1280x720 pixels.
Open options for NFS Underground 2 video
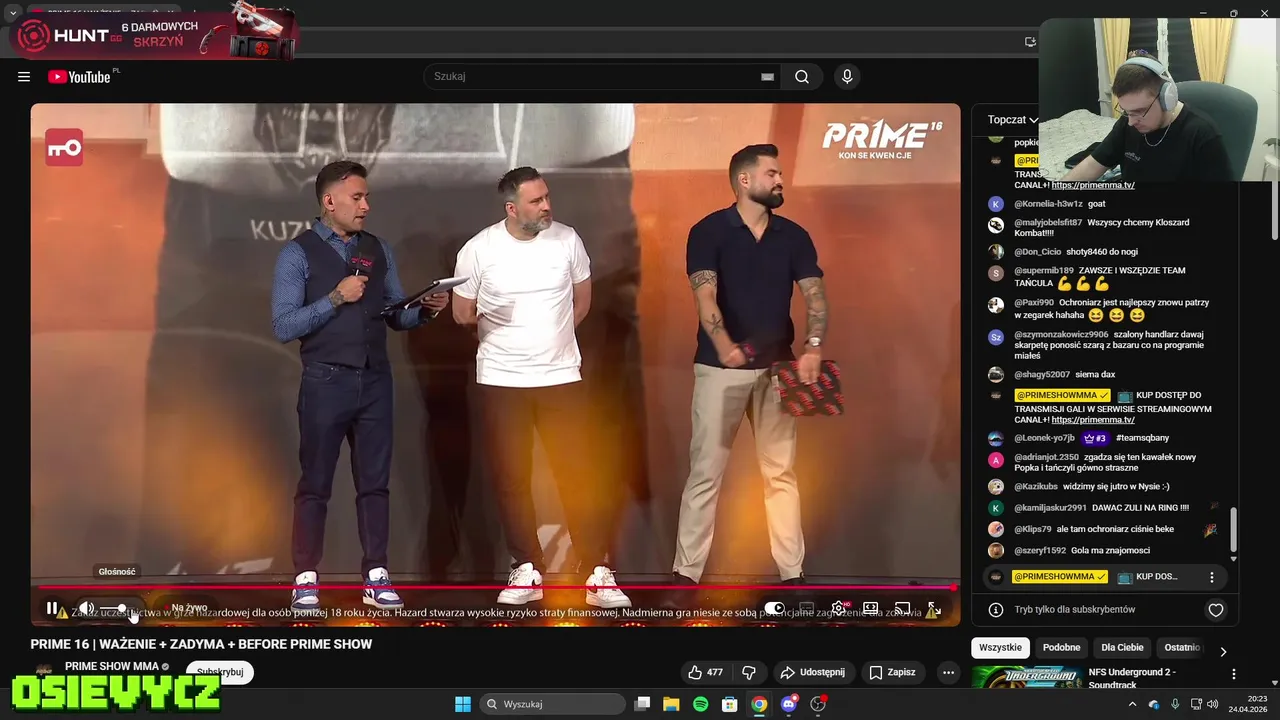click(x=1233, y=674)
